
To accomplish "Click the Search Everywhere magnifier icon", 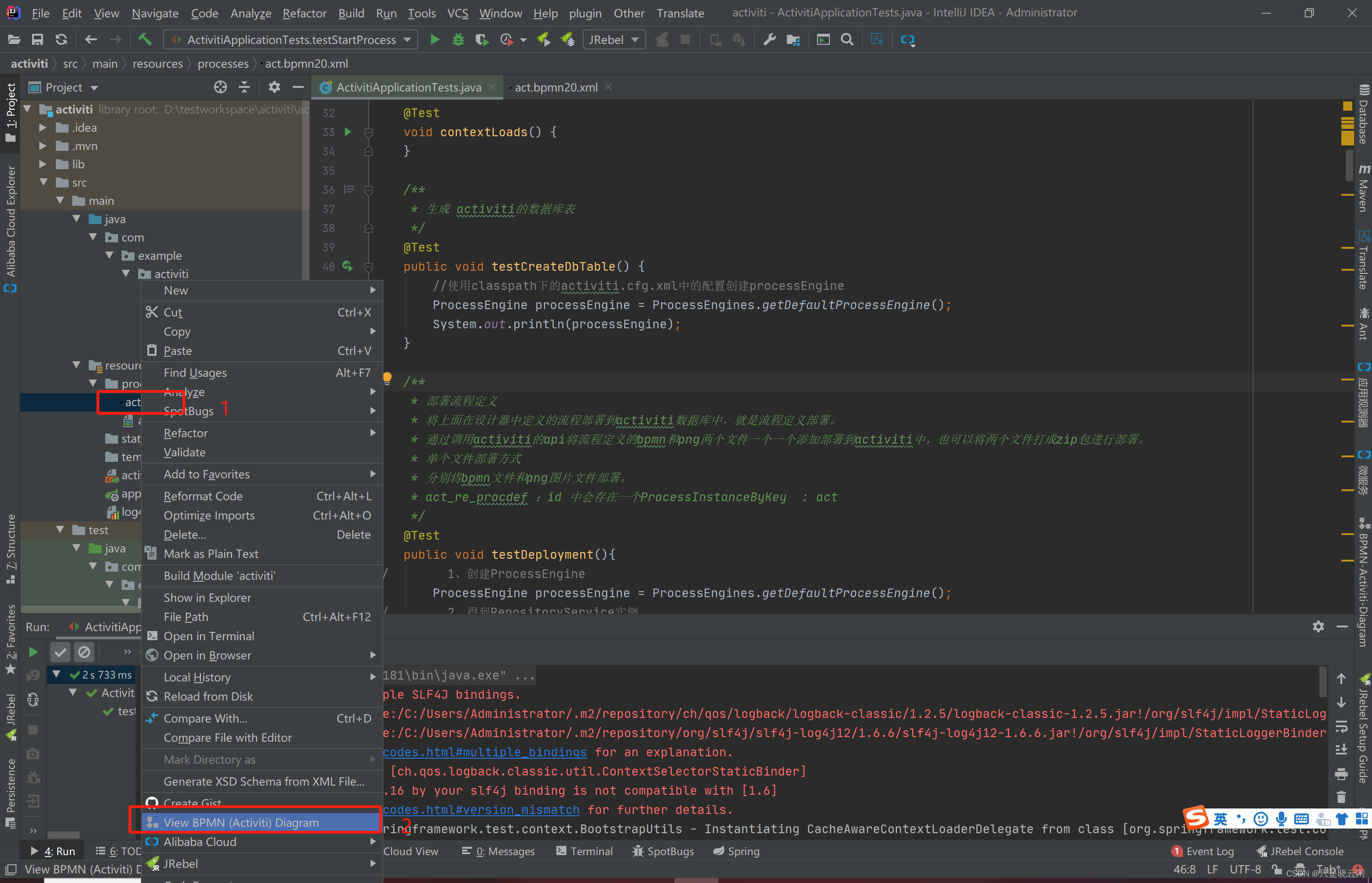I will [847, 40].
